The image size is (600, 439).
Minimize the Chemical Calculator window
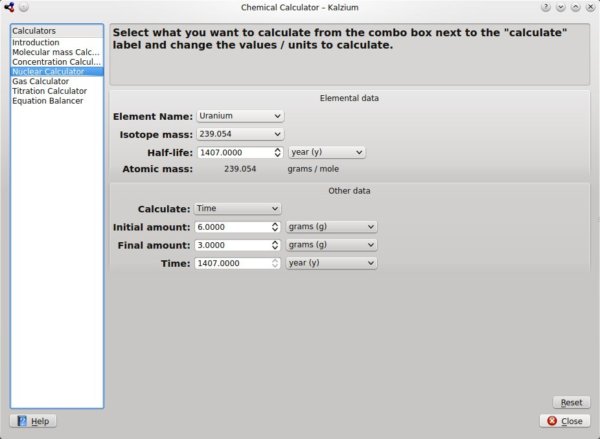pos(561,7)
